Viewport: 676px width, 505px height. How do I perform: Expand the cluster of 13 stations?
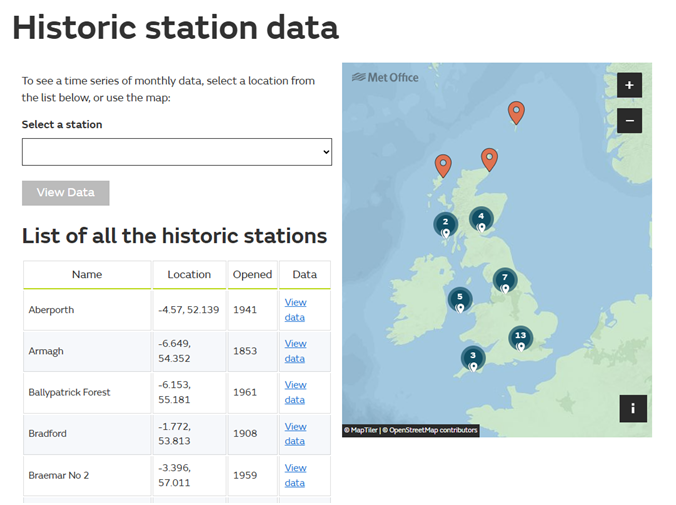pyautogui.click(x=520, y=336)
